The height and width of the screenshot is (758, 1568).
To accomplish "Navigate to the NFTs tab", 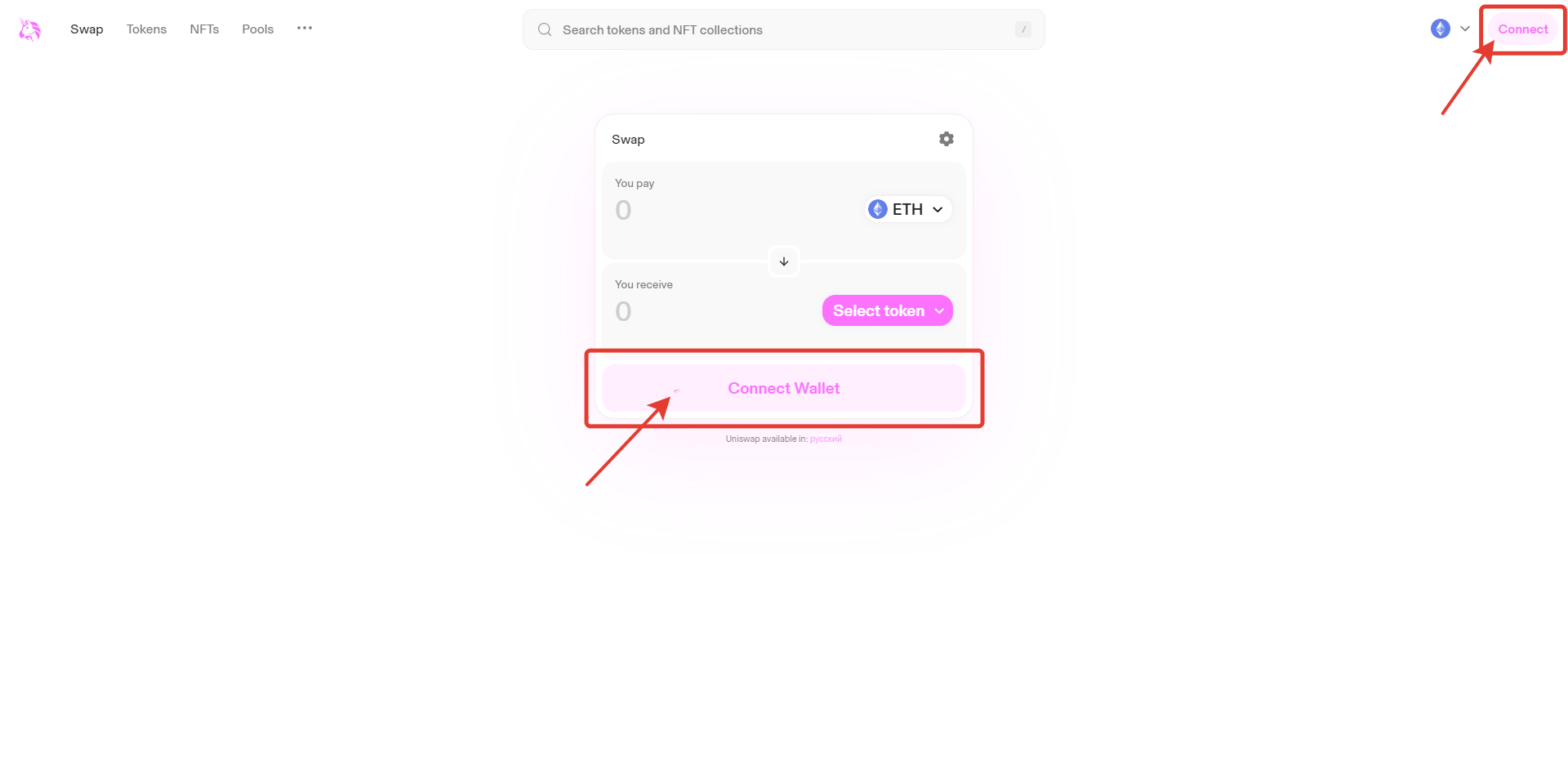I will point(204,29).
